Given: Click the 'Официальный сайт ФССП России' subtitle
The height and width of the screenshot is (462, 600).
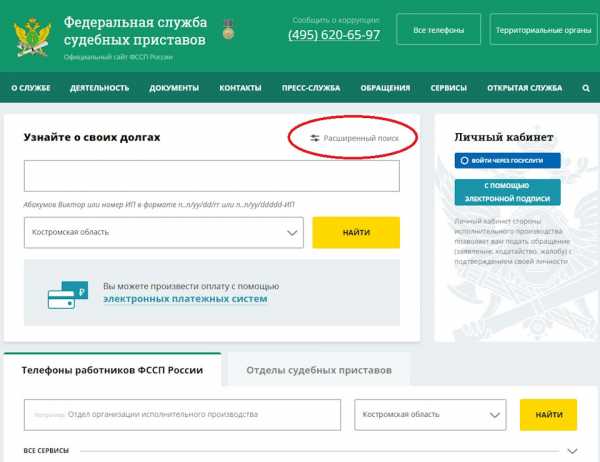Looking at the screenshot, I should (x=118, y=57).
